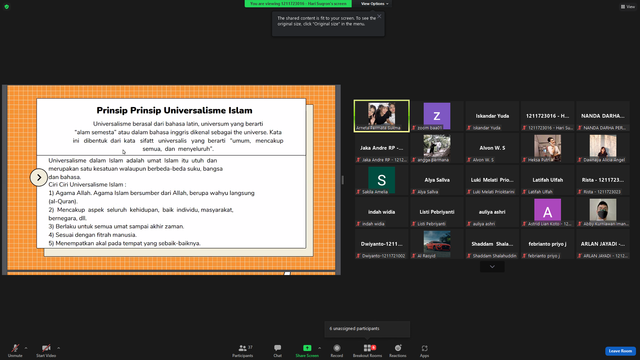
Task: Click the Leave Room button
Action: [x=620, y=351]
